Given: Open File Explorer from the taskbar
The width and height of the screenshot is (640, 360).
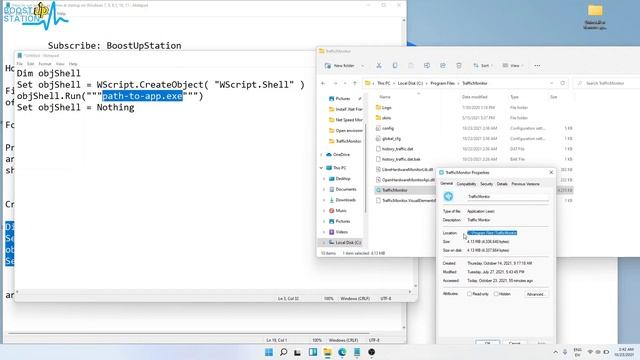Looking at the screenshot, I should click(x=327, y=352).
